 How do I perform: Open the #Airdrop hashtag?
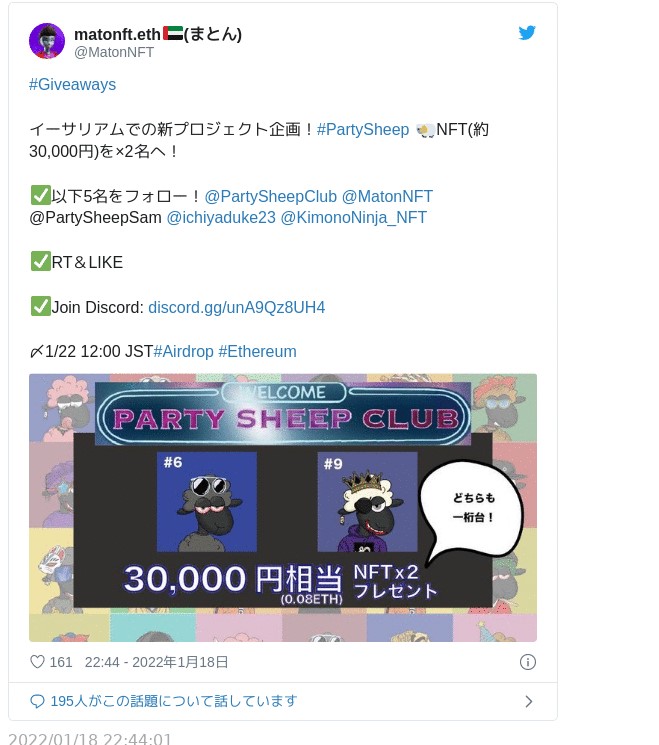183,352
